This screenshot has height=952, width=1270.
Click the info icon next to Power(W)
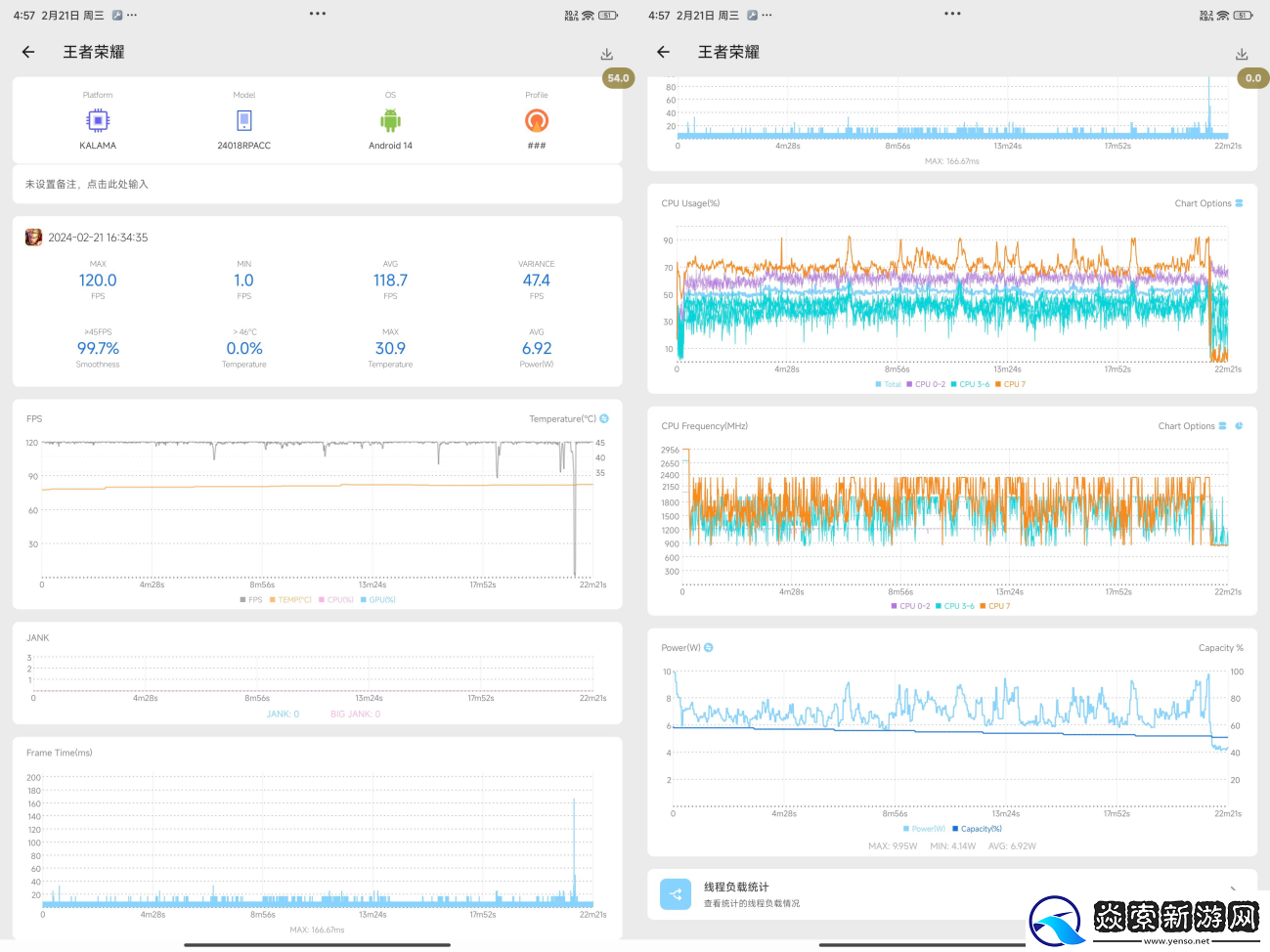pos(709,648)
